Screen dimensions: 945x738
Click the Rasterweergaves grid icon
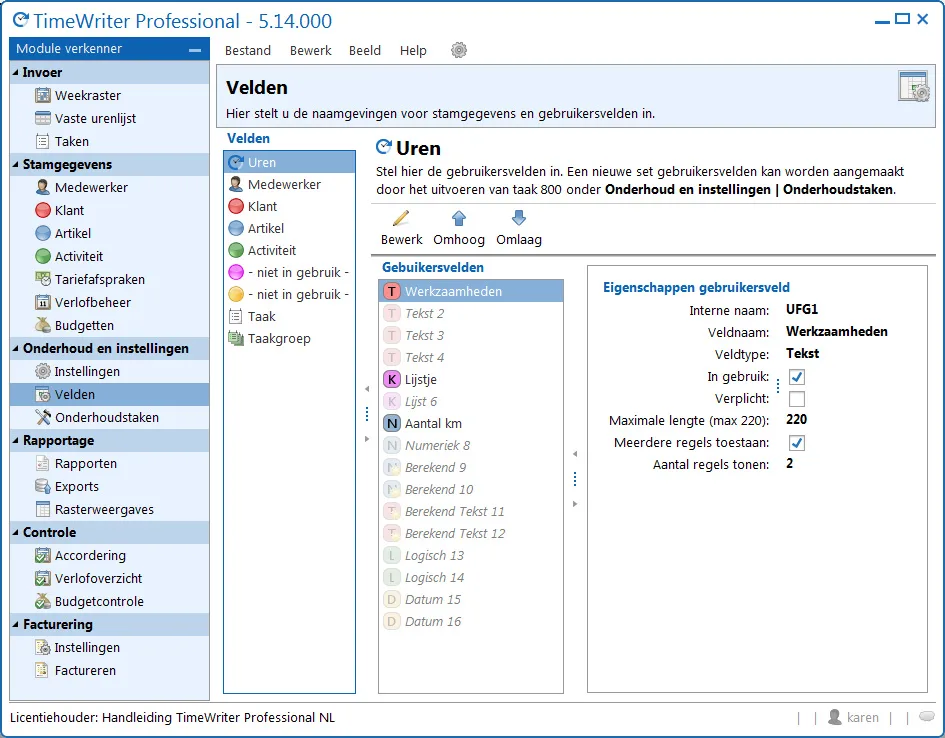point(43,509)
